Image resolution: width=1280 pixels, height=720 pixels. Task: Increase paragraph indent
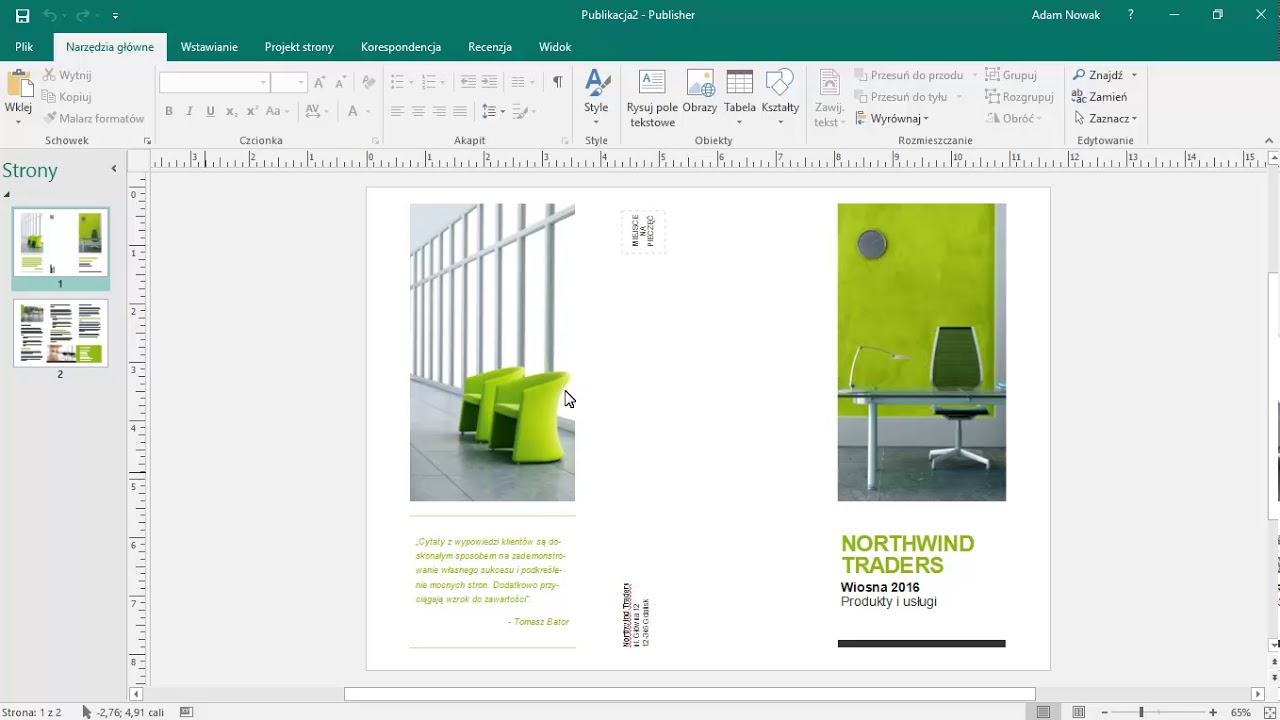click(489, 83)
